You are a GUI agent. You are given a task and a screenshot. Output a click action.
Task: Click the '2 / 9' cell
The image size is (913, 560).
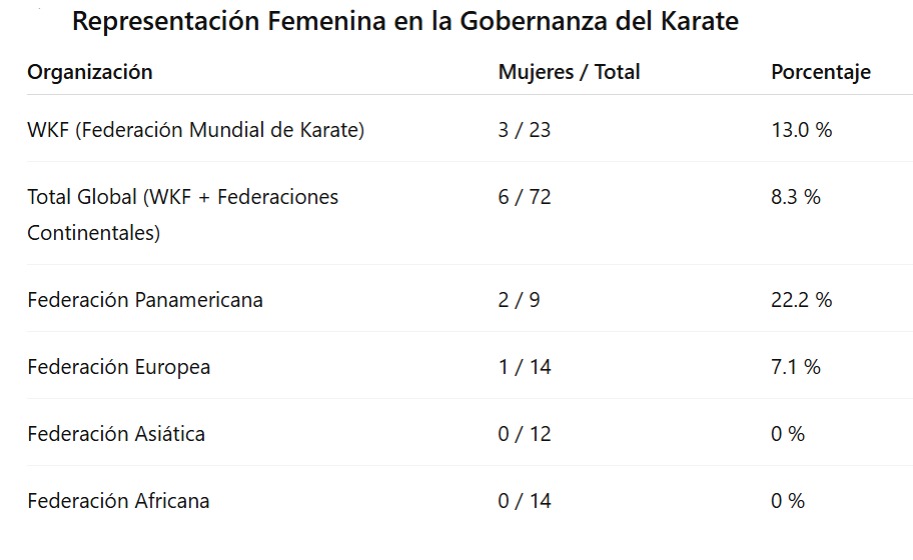tap(519, 300)
